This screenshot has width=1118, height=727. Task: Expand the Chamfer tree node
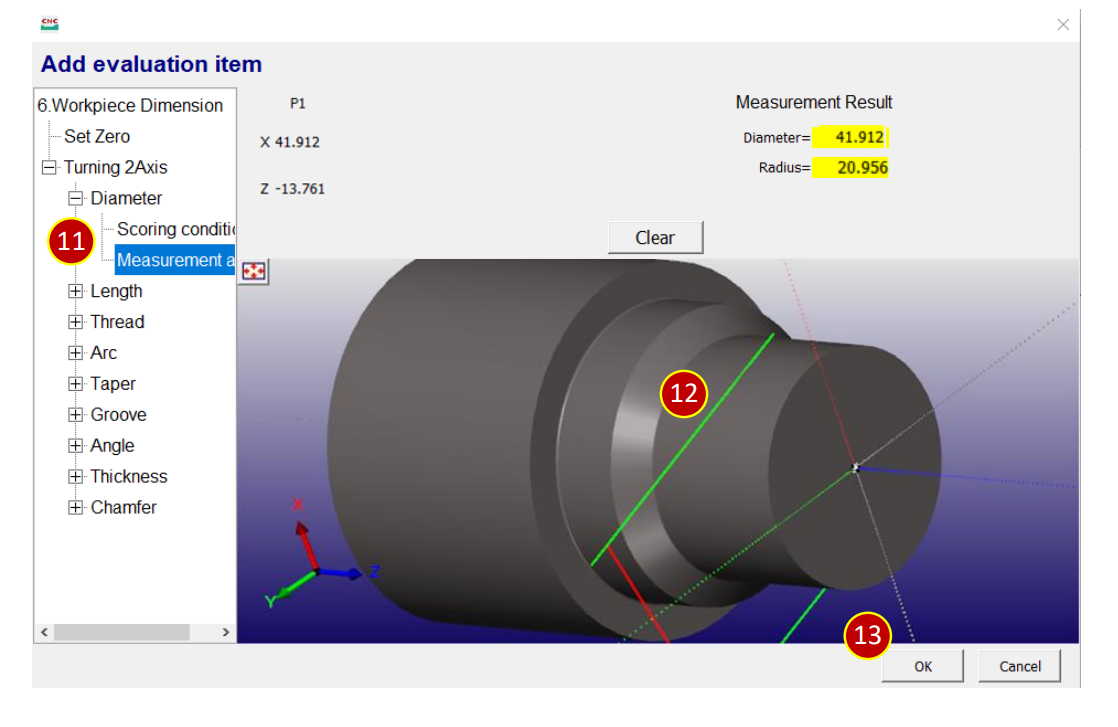tap(76, 507)
